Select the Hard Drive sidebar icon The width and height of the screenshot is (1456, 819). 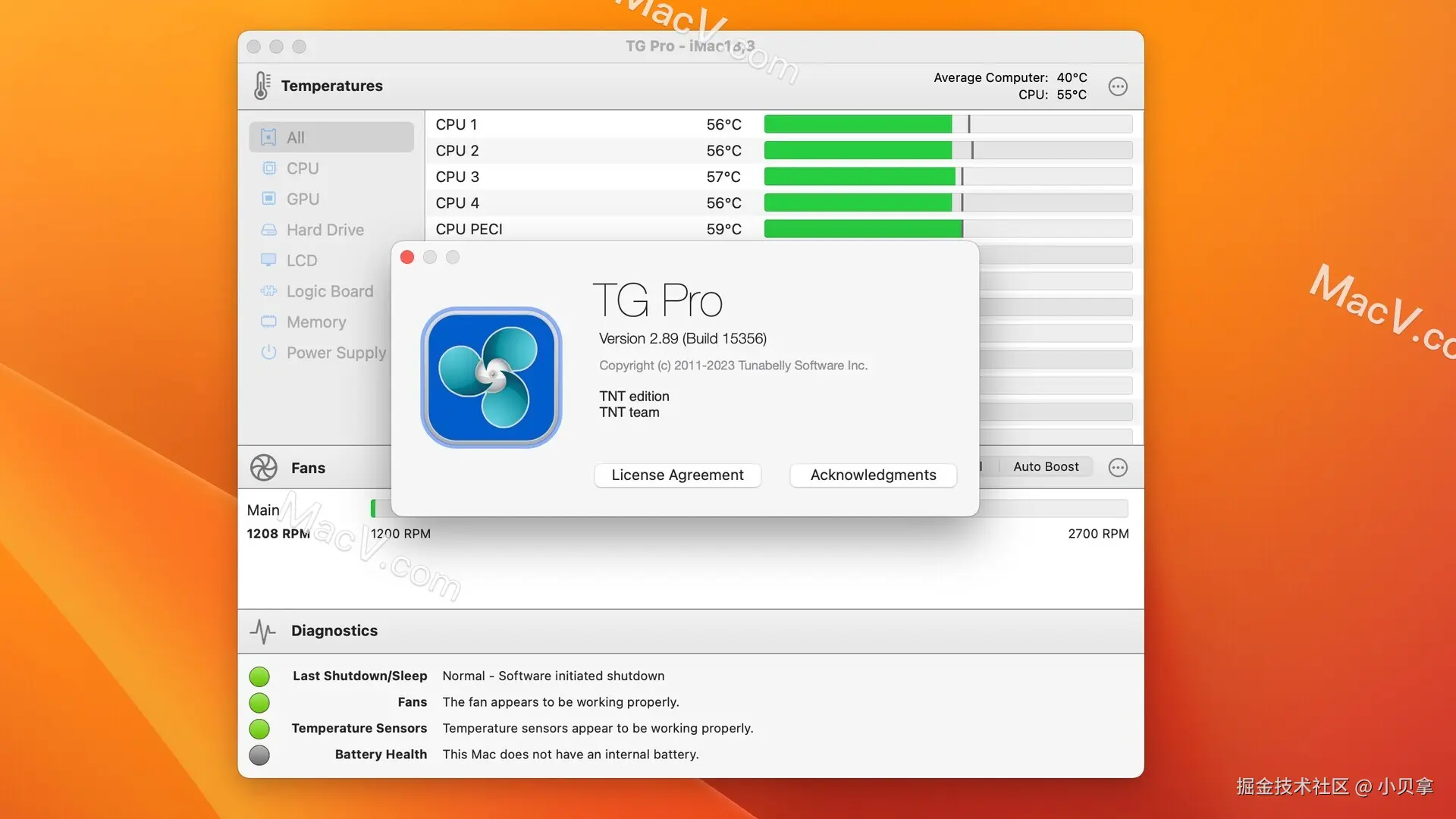point(268,230)
